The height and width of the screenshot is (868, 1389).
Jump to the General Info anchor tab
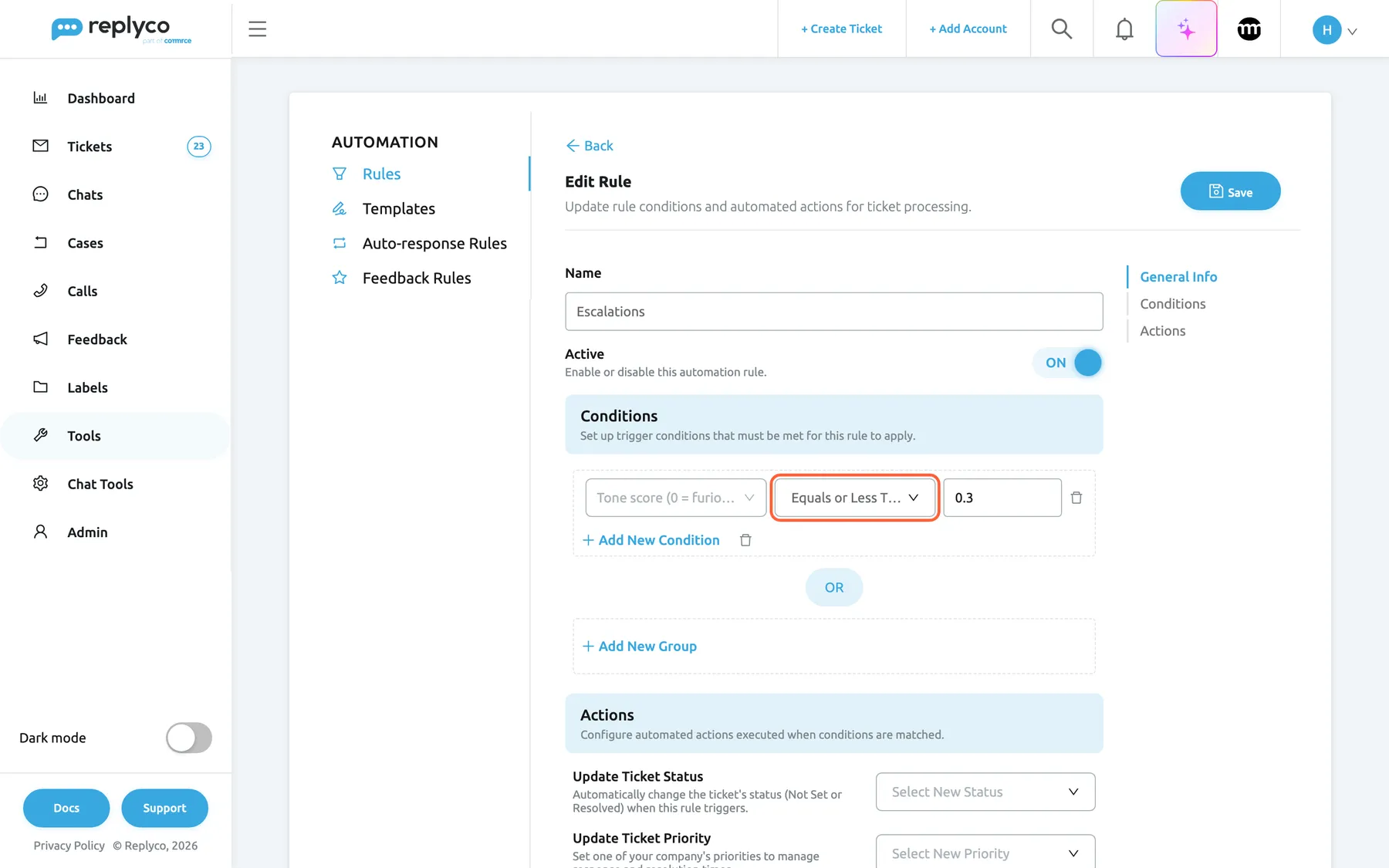[x=1178, y=277]
